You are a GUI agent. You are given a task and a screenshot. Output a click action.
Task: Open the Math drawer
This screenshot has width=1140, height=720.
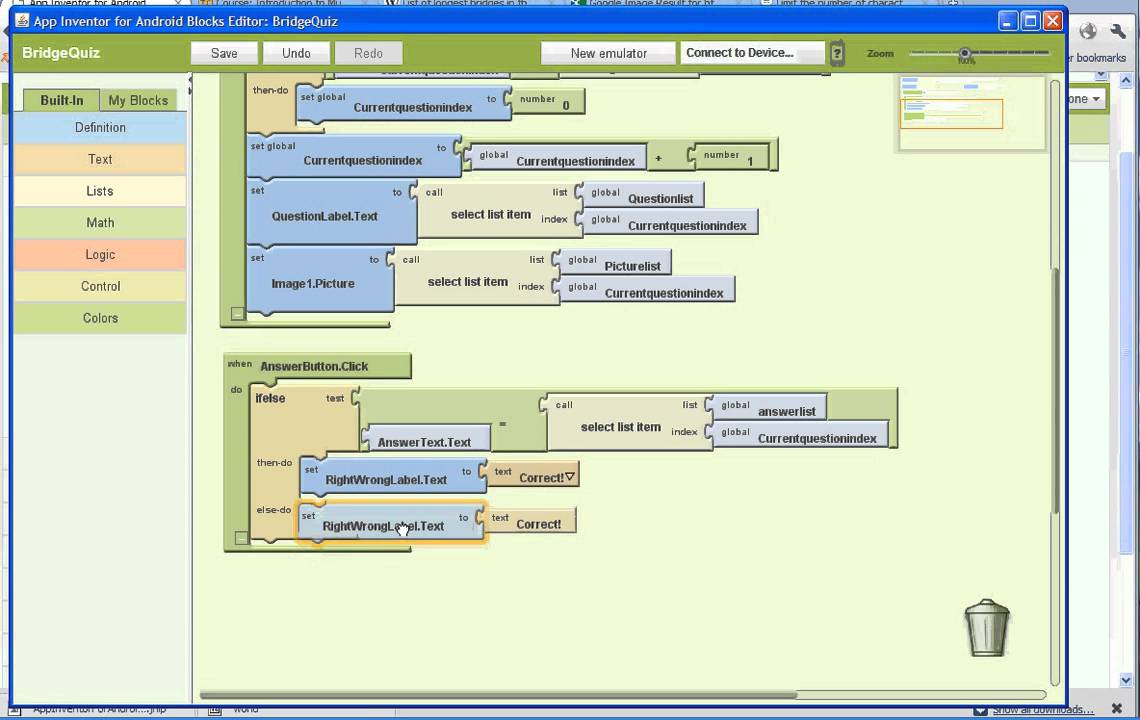tap(100, 223)
